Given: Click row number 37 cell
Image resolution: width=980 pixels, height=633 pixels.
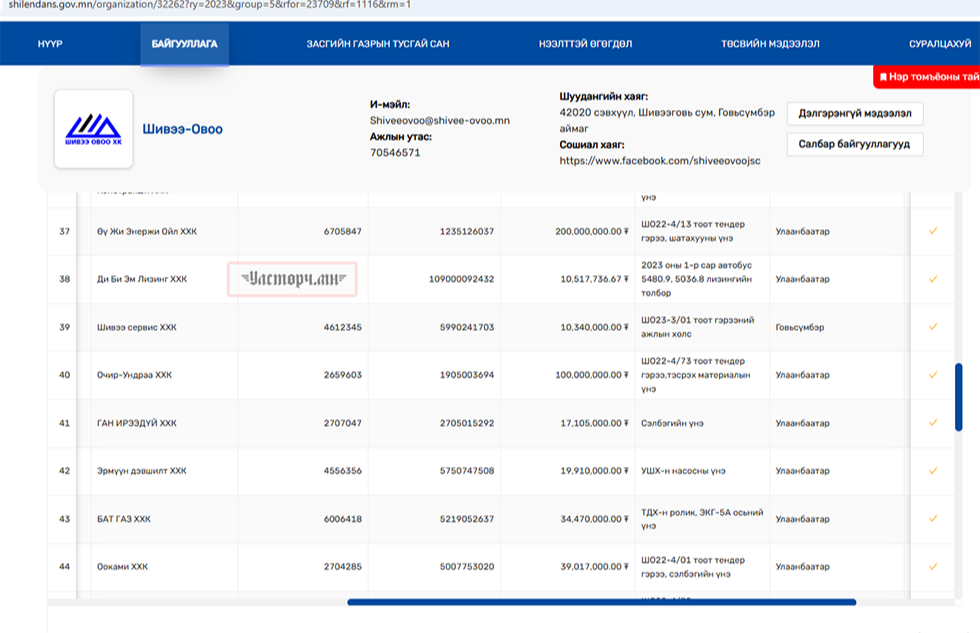Looking at the screenshot, I should point(64,231).
